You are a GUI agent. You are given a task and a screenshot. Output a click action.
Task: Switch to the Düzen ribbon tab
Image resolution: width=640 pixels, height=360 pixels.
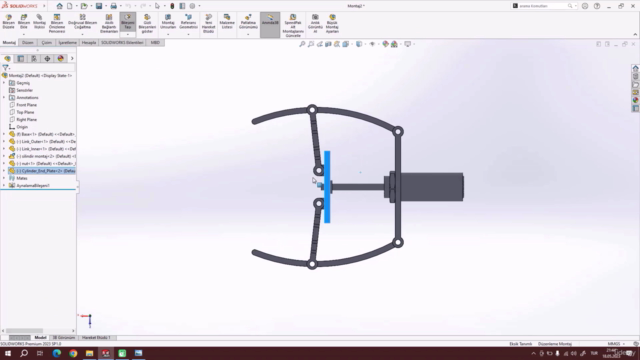pyautogui.click(x=28, y=42)
